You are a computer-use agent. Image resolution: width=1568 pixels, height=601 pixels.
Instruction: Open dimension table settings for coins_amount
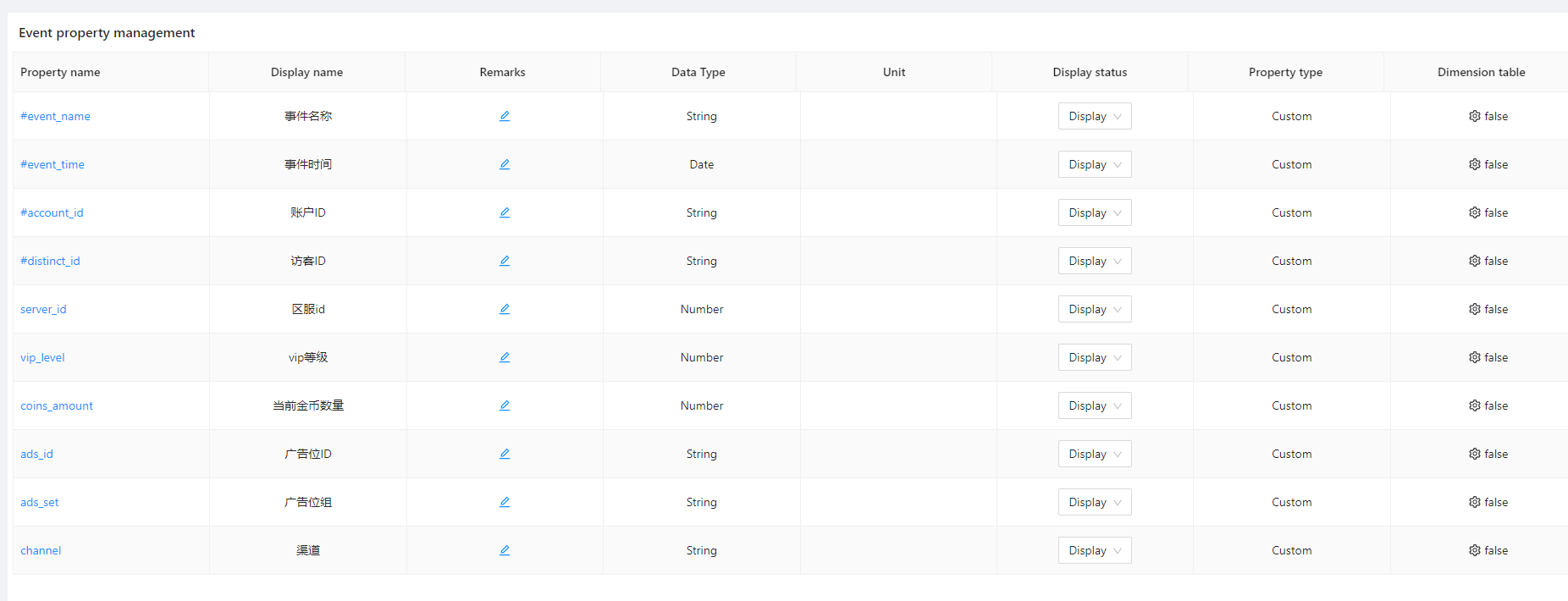click(x=1474, y=405)
